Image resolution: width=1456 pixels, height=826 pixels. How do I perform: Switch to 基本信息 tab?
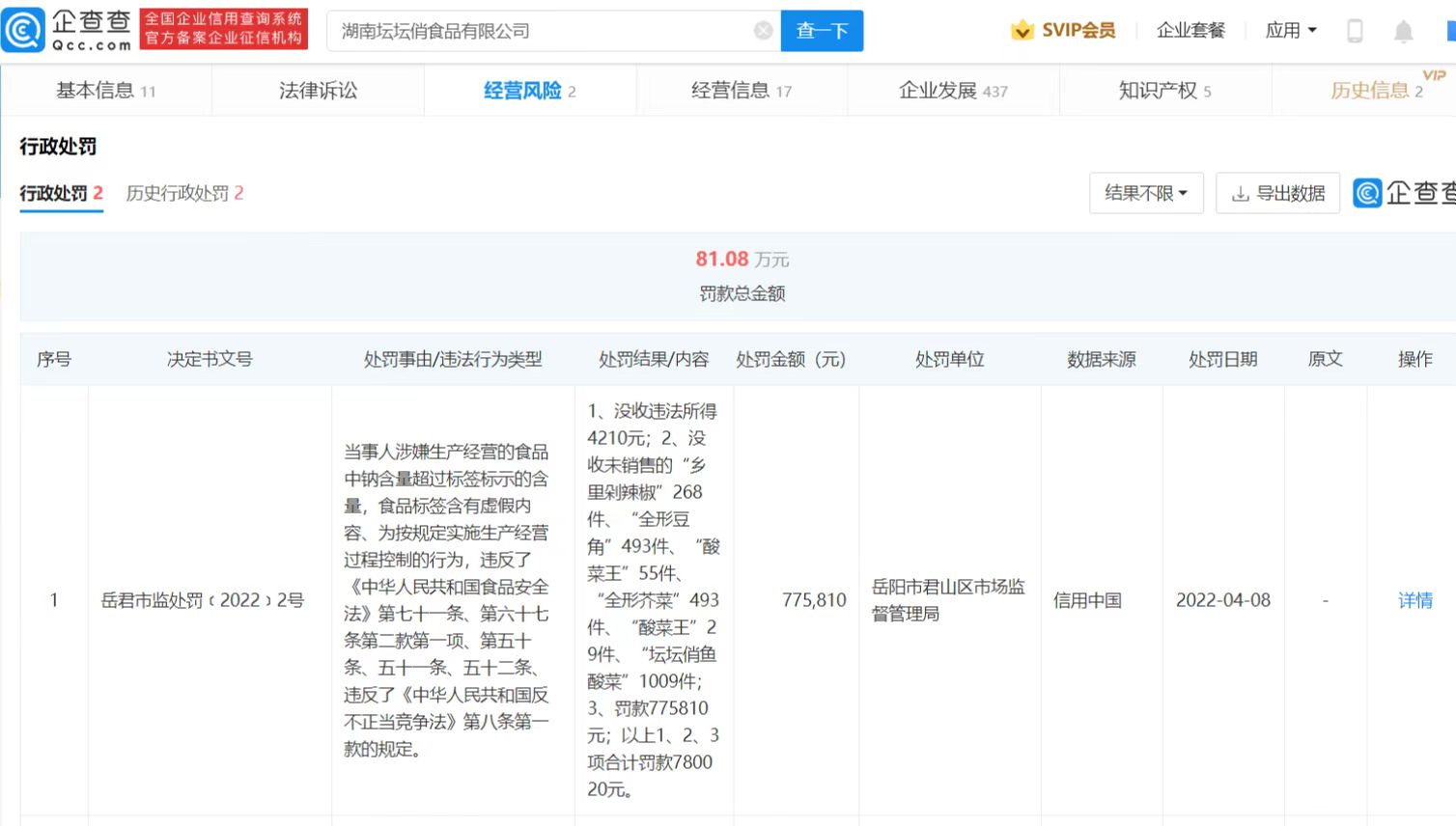click(x=106, y=91)
